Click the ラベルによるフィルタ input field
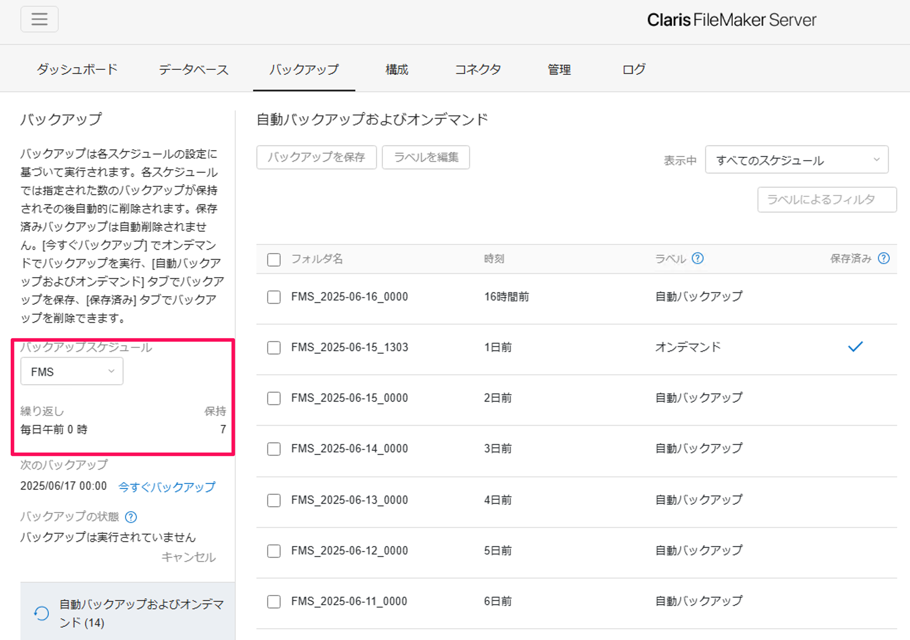The image size is (910, 640). [x=827, y=200]
